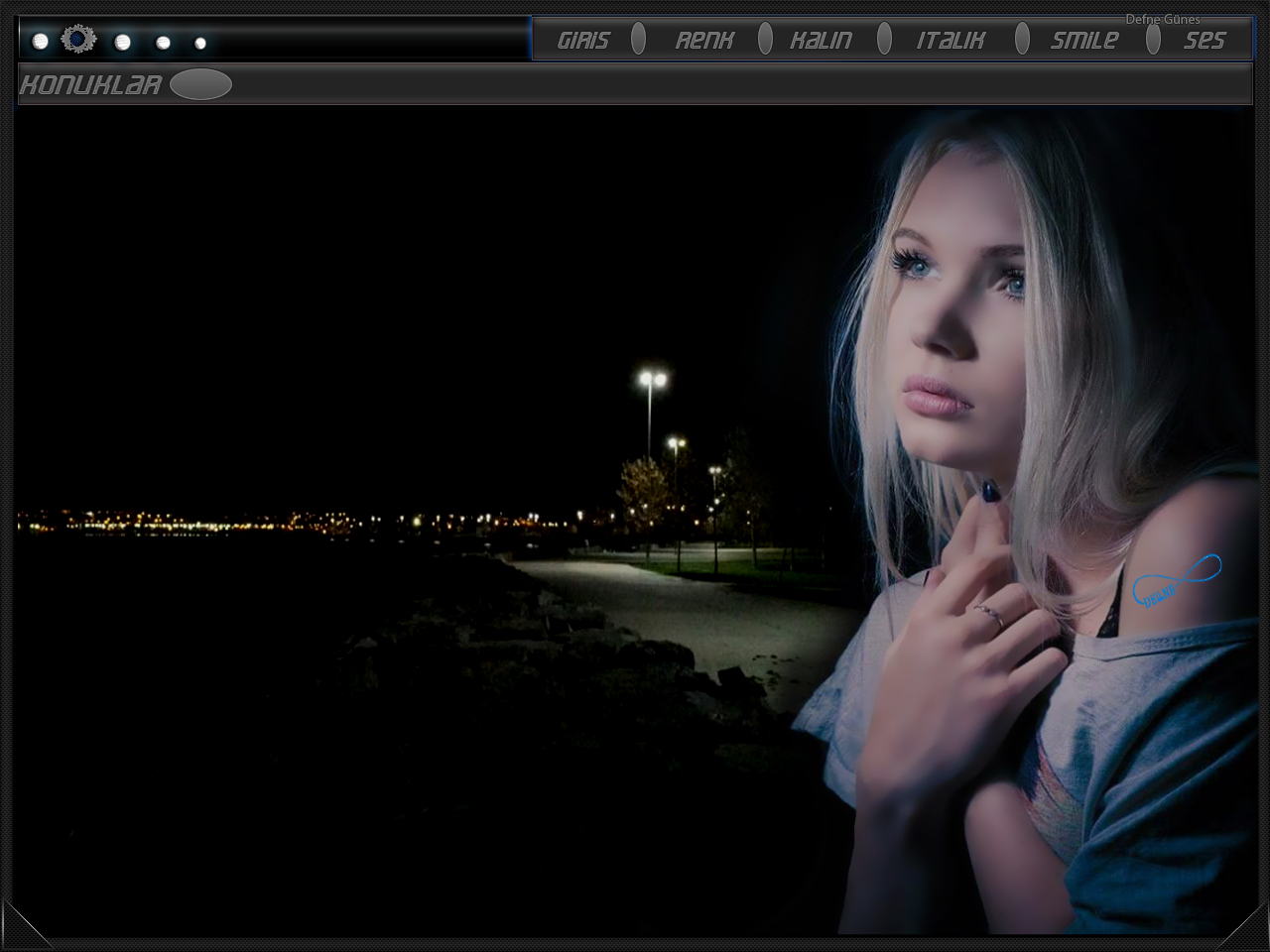Toggle the oval between KALIN and ITALIK
This screenshot has height=952, width=1270.
884,39
